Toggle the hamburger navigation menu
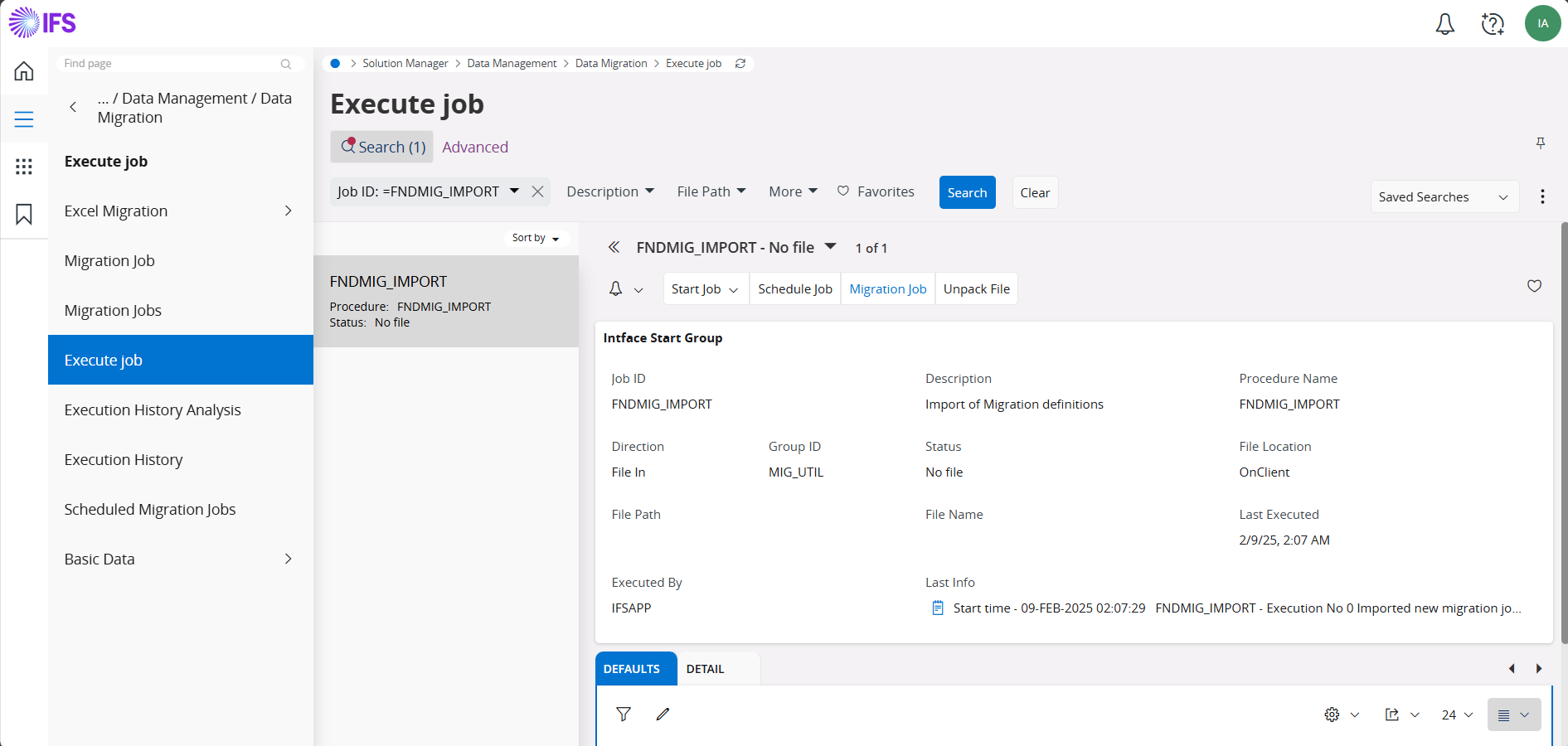The height and width of the screenshot is (746, 1568). tap(24, 119)
